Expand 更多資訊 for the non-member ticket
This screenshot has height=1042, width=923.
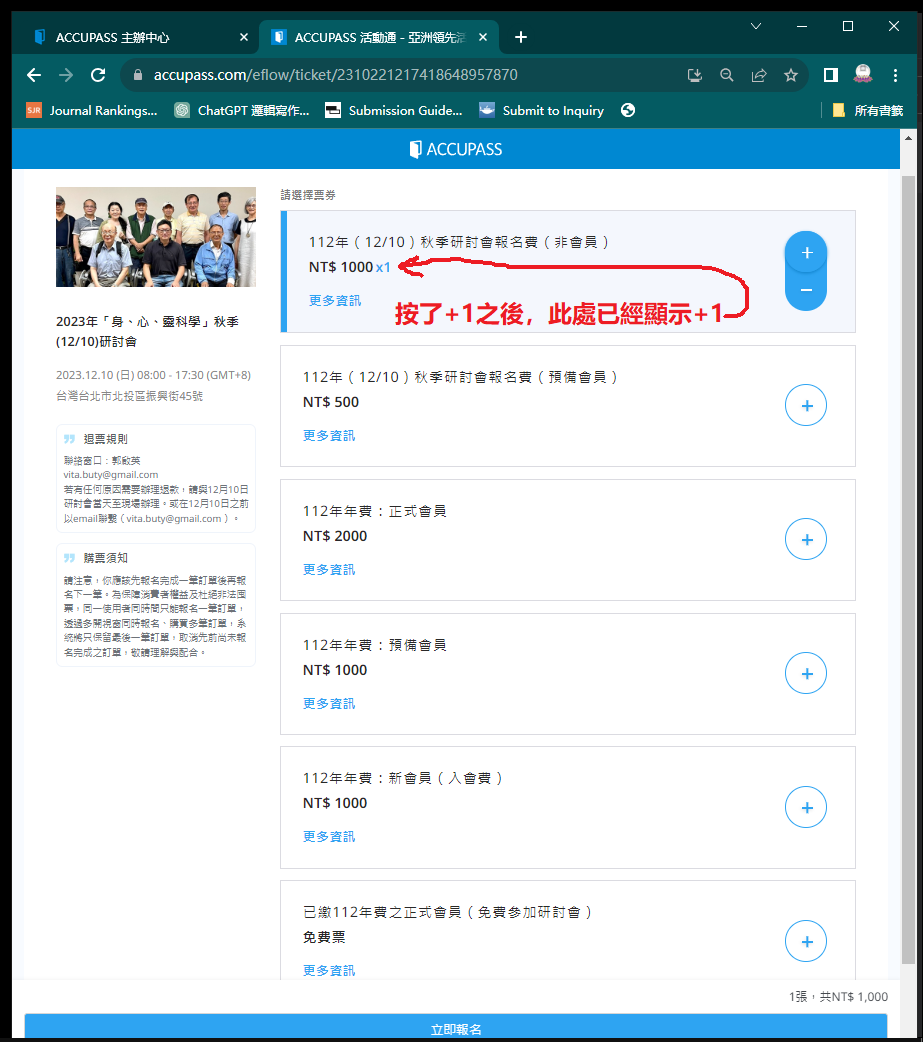point(335,300)
